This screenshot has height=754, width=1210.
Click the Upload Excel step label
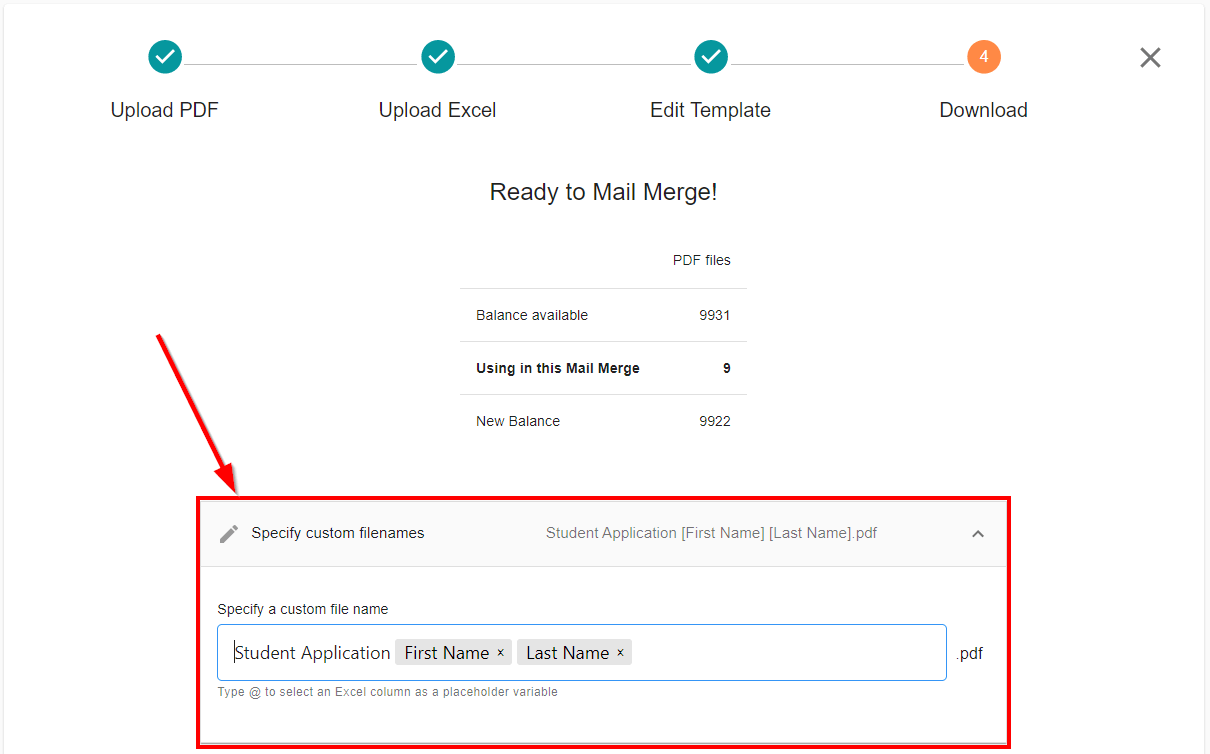point(437,110)
